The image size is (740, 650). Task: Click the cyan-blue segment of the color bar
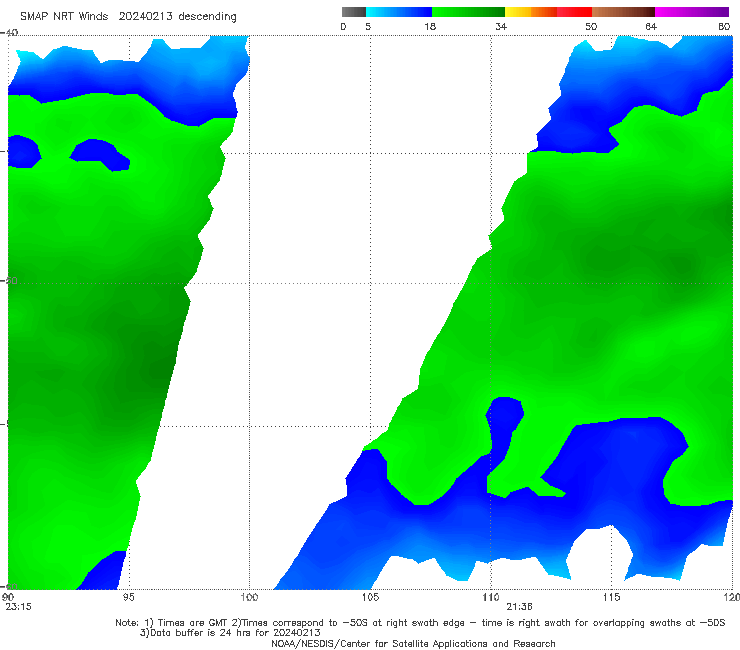click(x=399, y=12)
